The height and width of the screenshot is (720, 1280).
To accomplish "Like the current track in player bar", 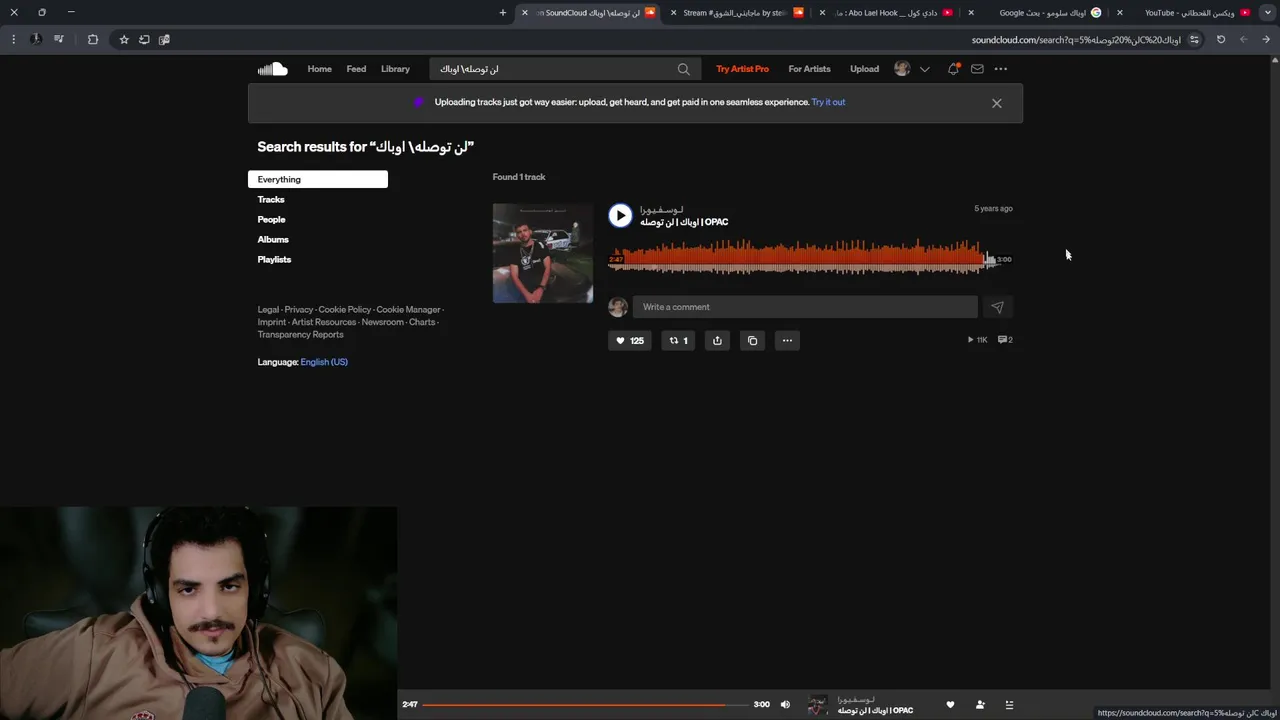I will tap(950, 705).
